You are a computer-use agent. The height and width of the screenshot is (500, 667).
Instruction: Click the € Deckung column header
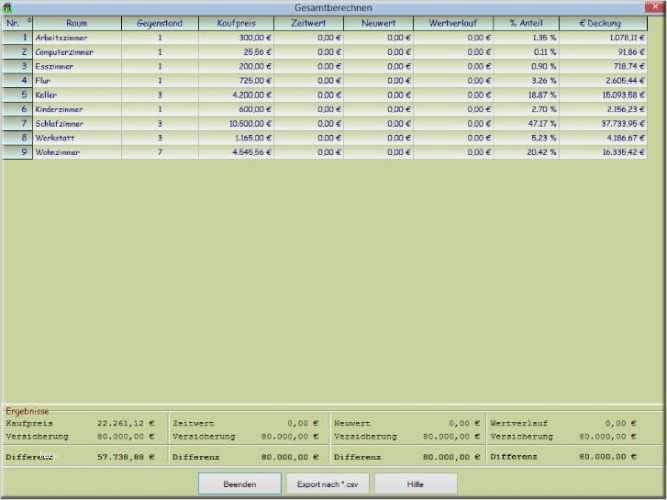coord(603,23)
